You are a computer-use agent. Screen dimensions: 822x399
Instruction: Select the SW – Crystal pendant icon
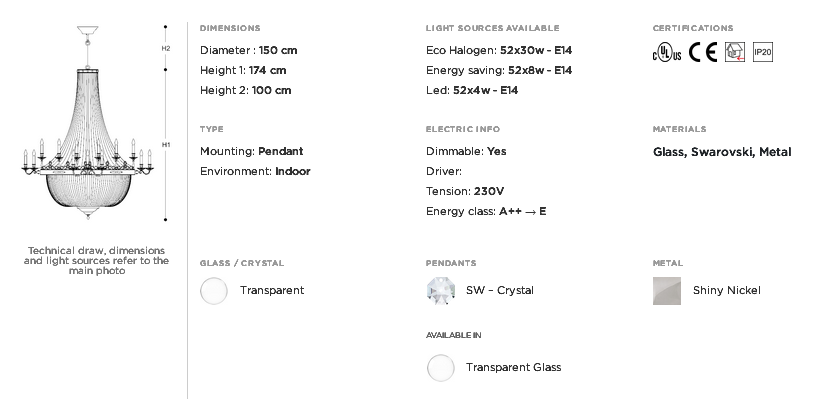(x=441, y=290)
